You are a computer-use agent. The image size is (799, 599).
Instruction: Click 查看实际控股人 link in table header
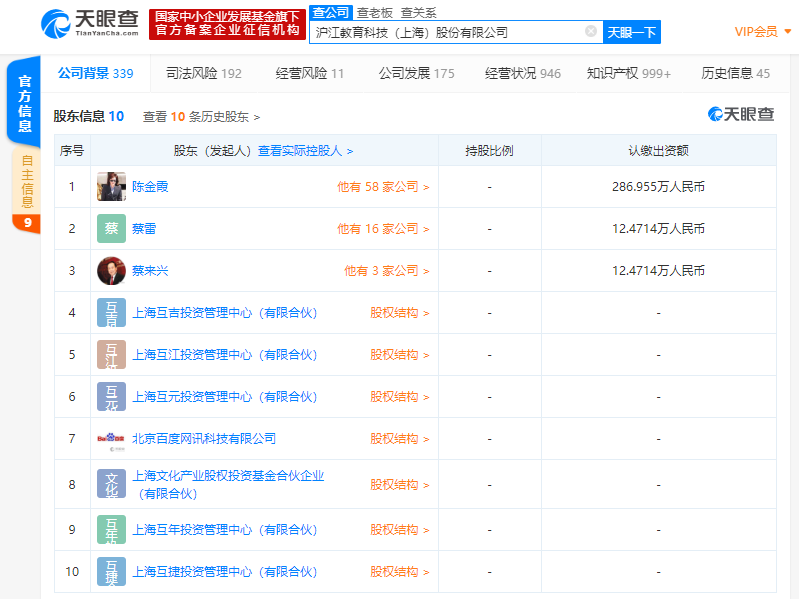click(x=305, y=151)
